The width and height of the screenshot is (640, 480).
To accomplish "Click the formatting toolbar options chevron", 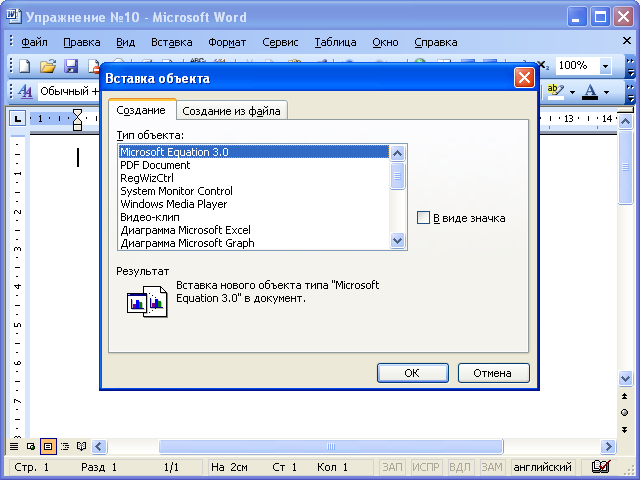I will pos(630,93).
